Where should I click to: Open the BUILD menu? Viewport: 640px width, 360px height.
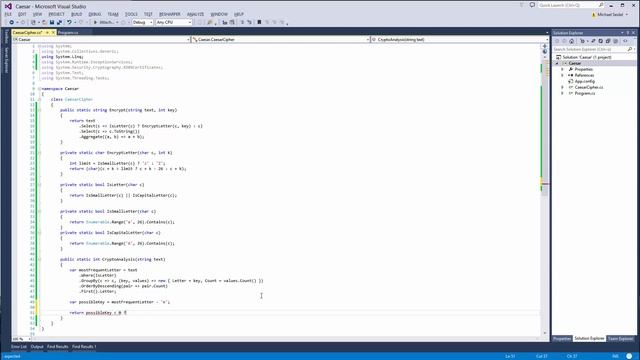point(76,14)
